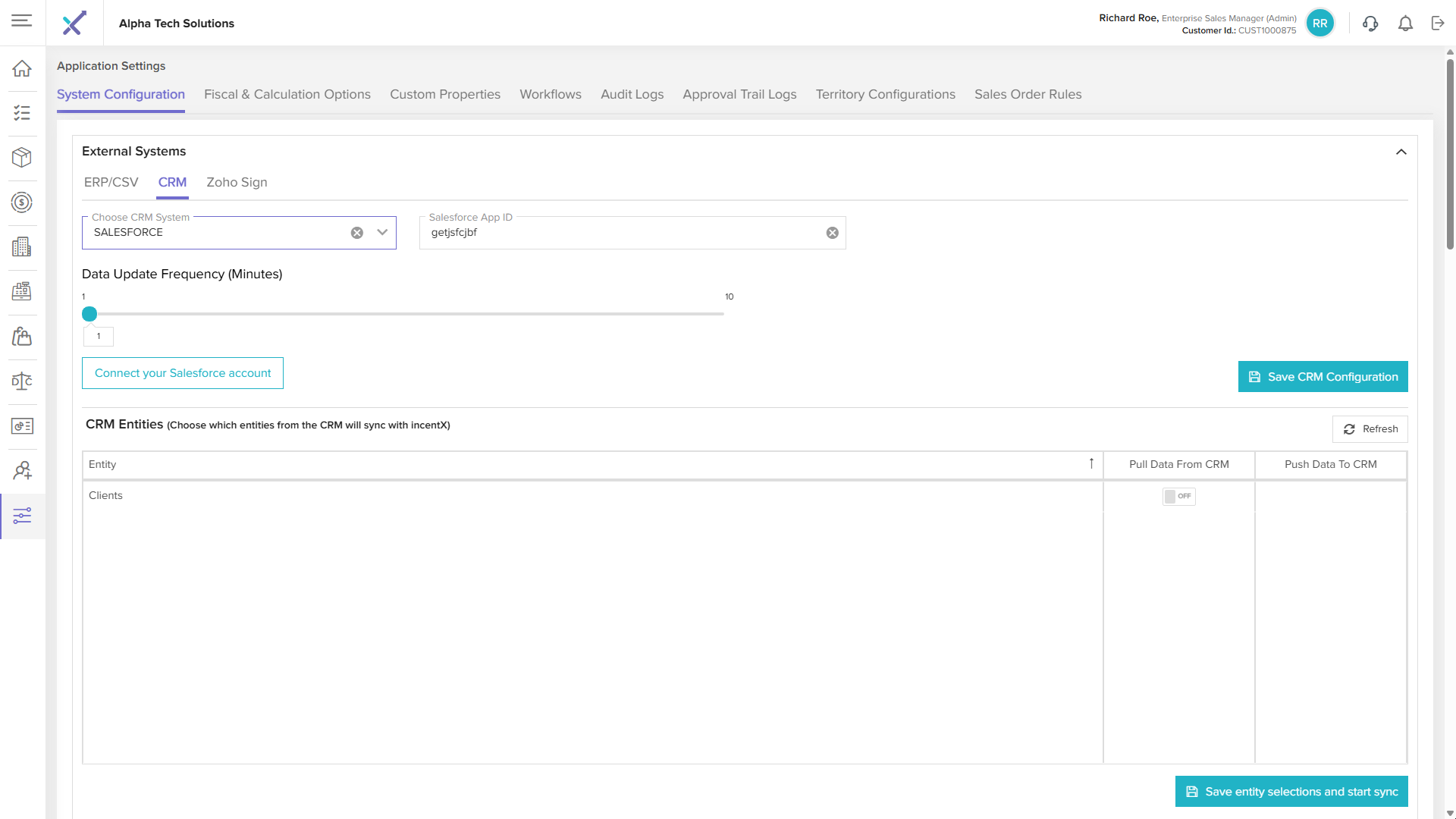Open the package box sidebar icon

22,158
